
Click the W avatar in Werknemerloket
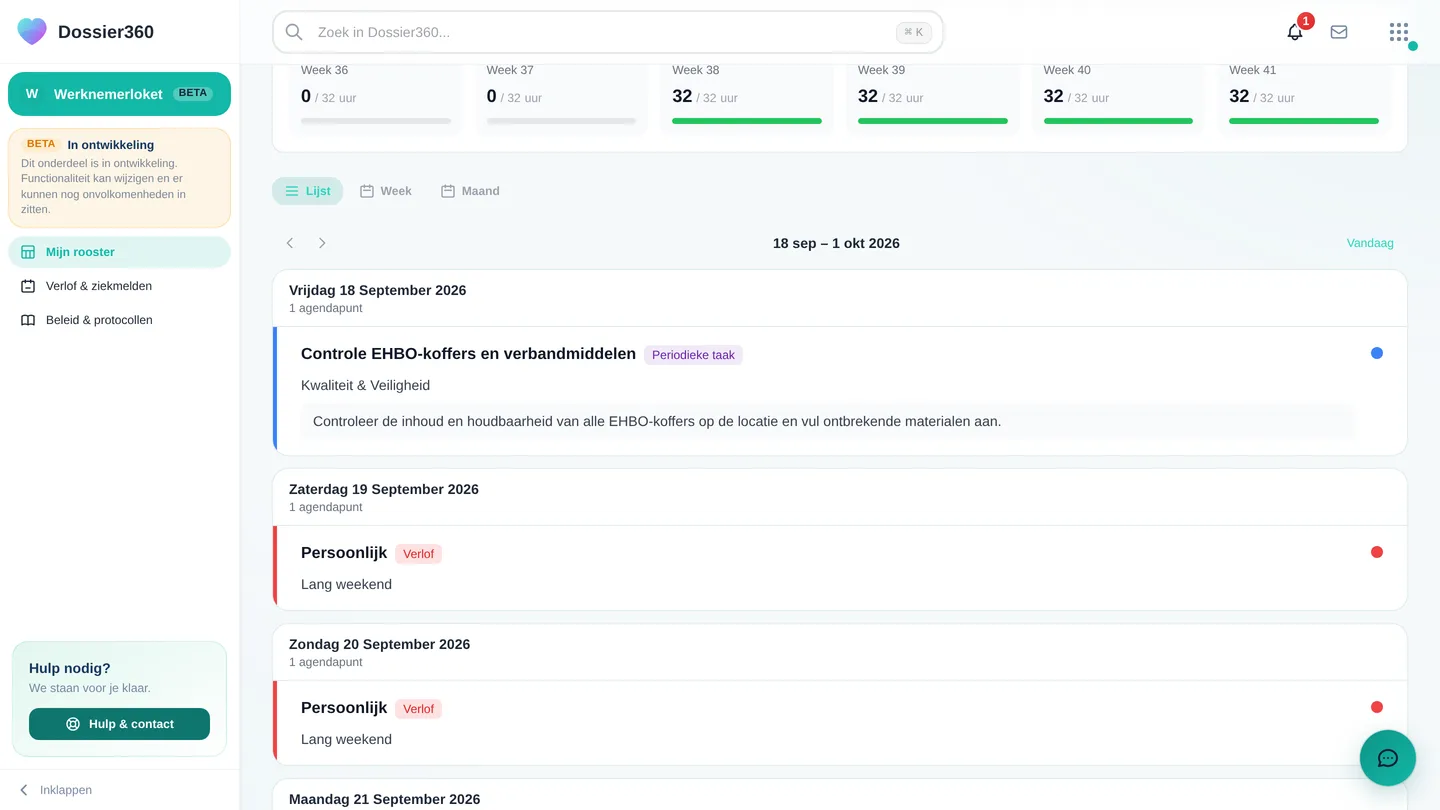click(x=32, y=94)
